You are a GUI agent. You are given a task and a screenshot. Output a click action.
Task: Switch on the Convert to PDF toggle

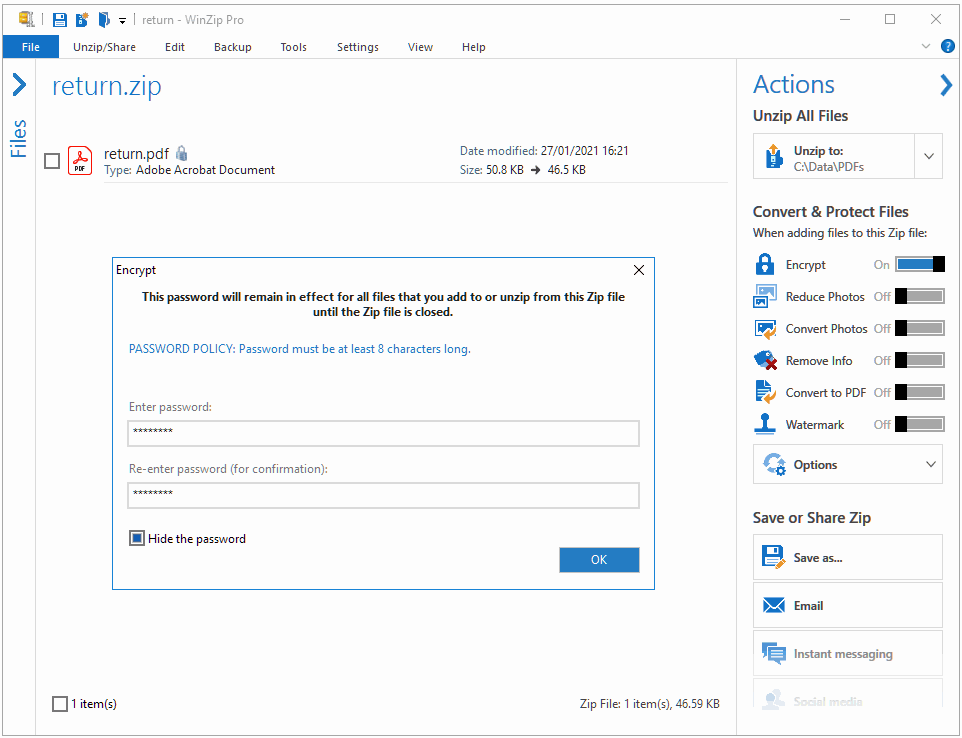pyautogui.click(x=920, y=392)
